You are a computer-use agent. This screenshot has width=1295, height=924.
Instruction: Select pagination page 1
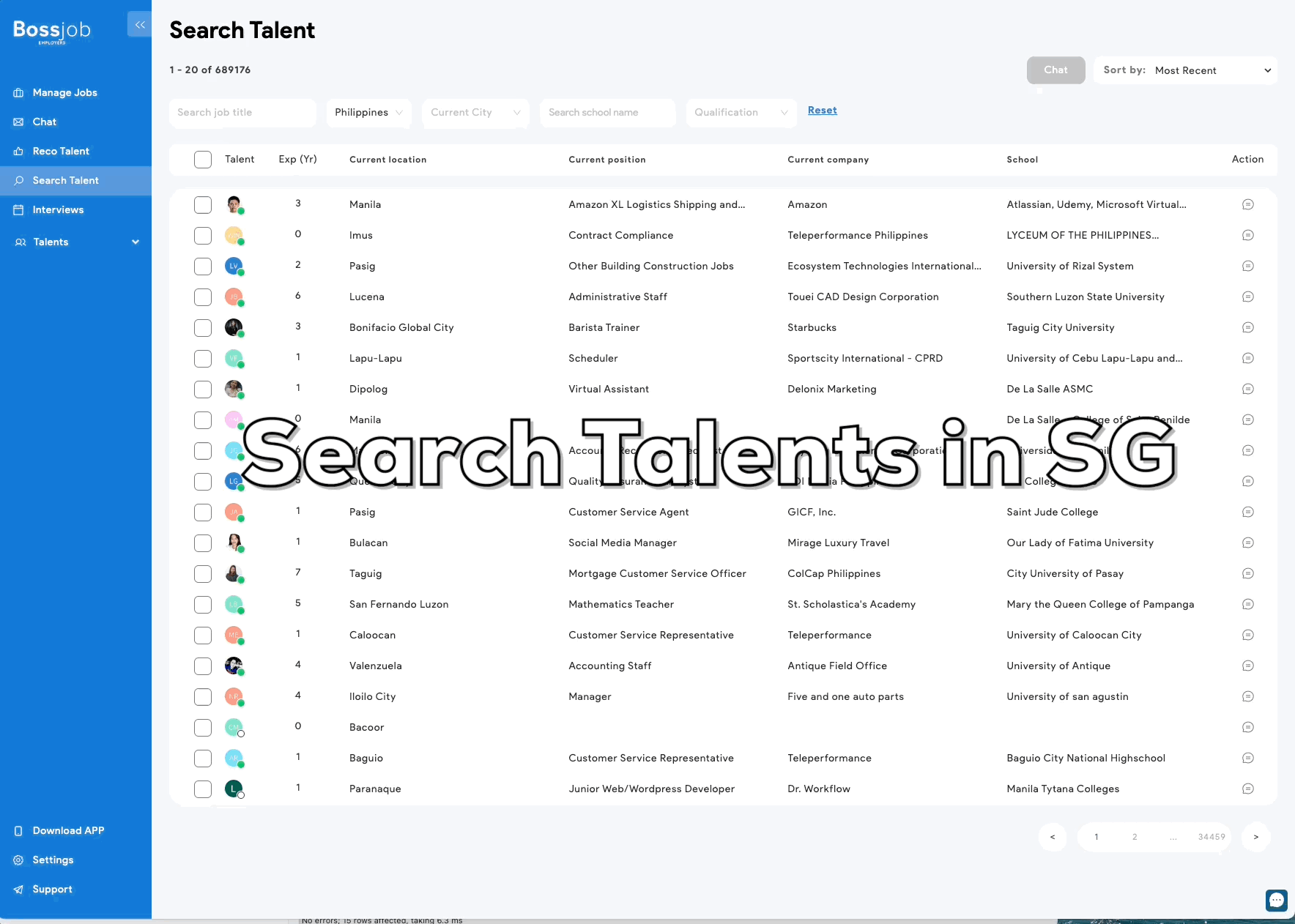pos(1096,837)
